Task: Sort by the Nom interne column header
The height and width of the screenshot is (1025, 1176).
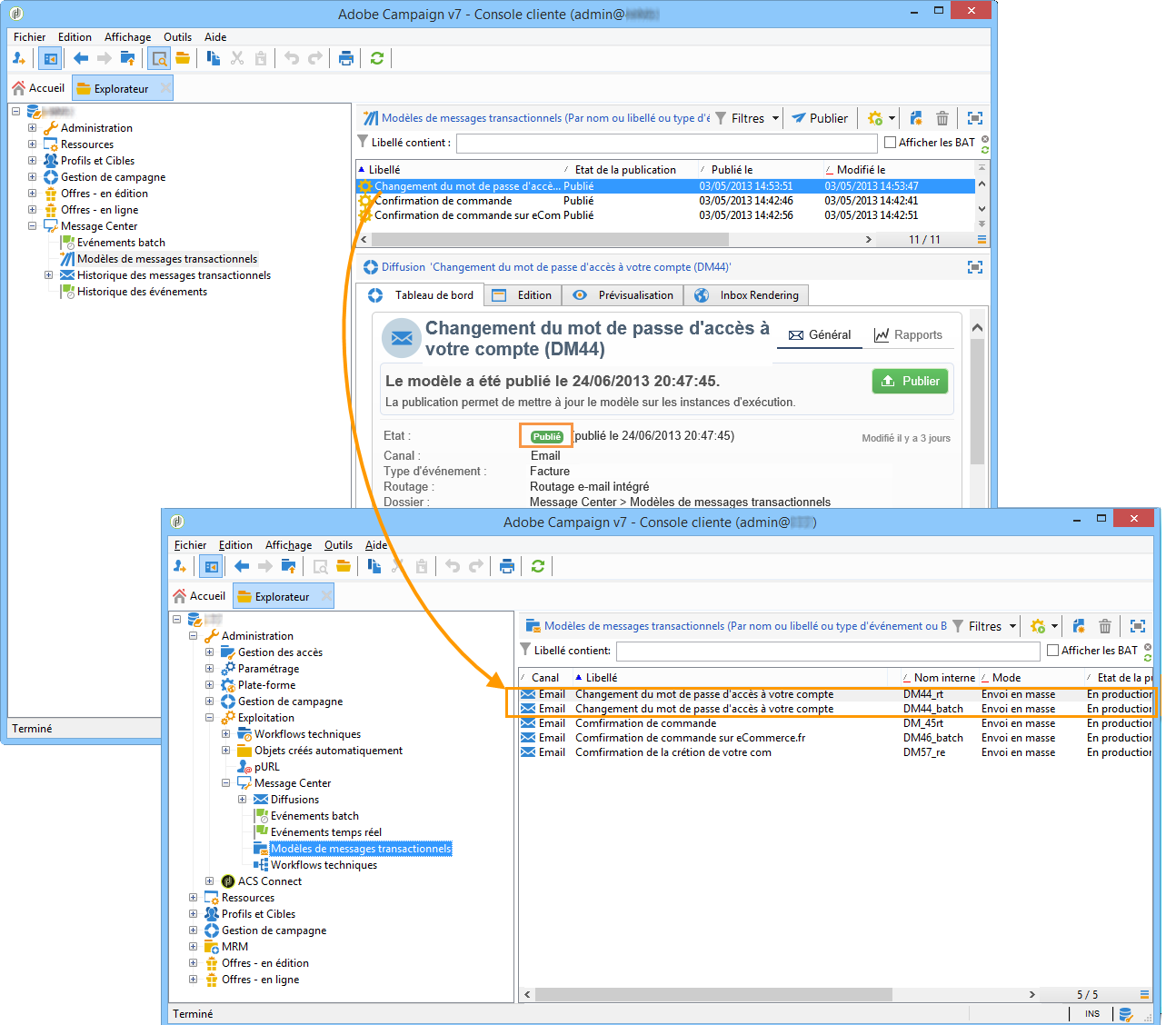Action: click(x=938, y=678)
